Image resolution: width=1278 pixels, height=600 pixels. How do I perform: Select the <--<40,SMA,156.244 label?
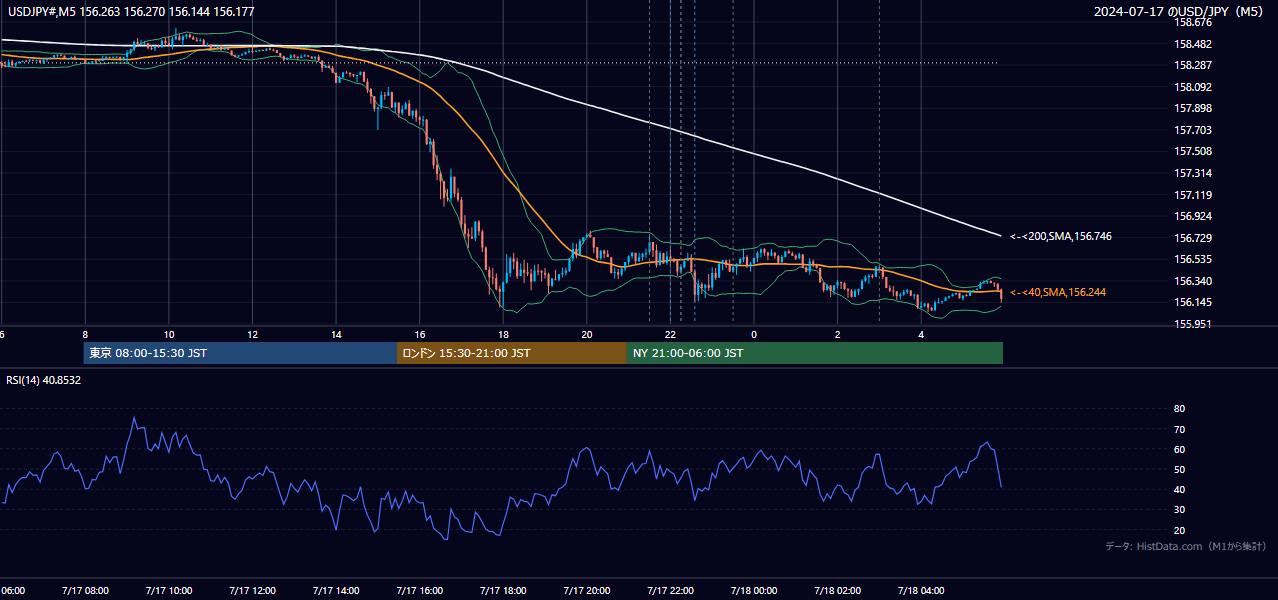pyautogui.click(x=1057, y=292)
